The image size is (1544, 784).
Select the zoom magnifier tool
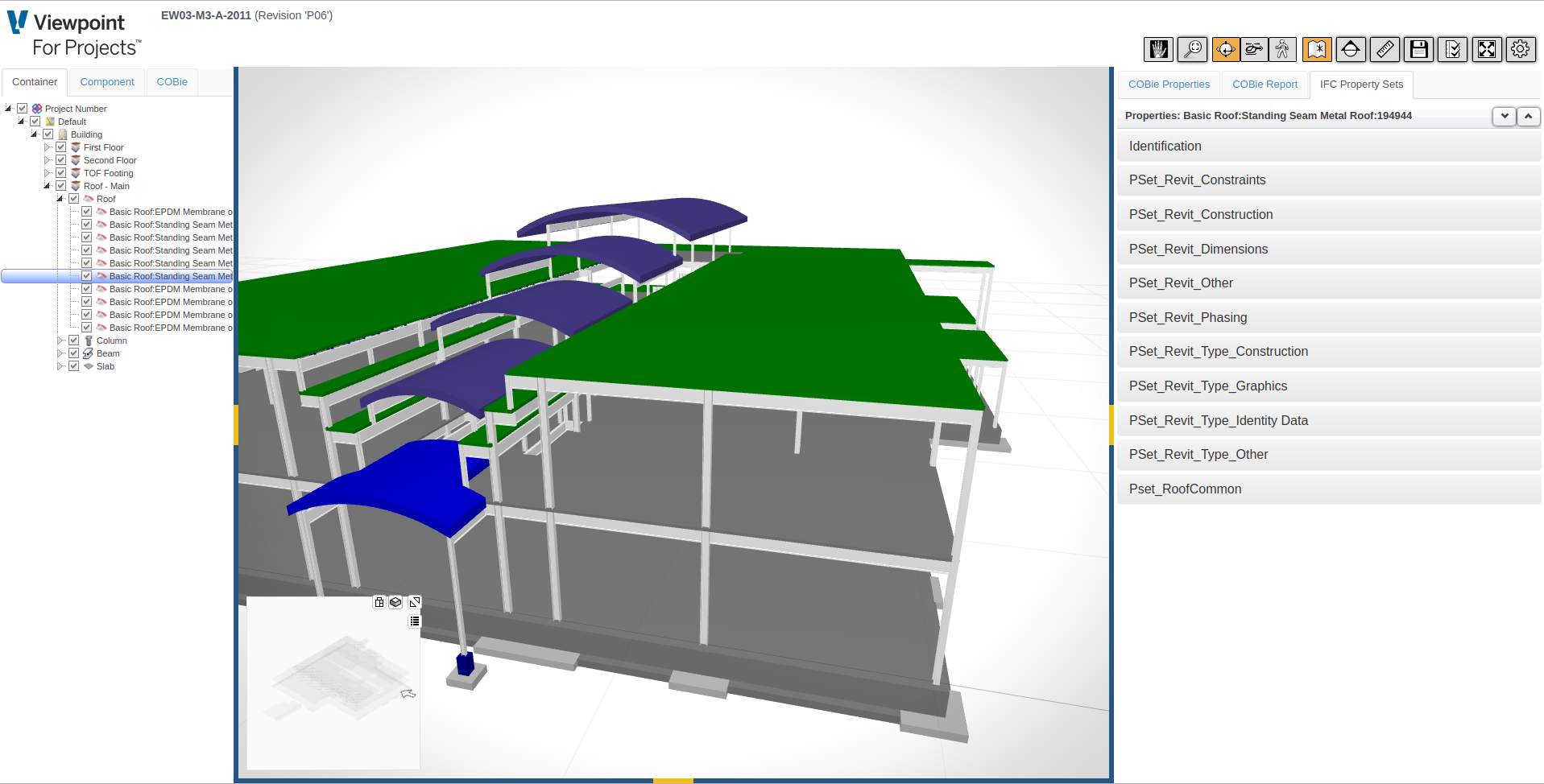pos(1193,49)
